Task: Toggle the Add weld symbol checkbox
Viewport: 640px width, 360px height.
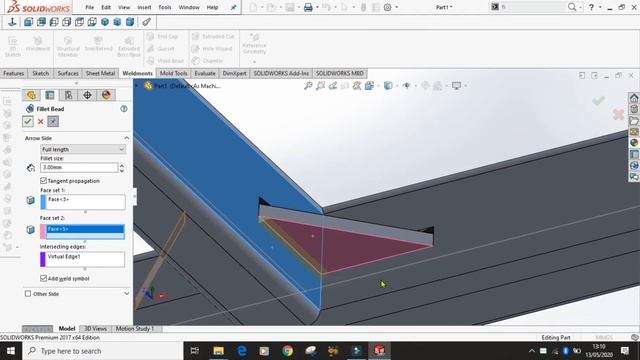Action: 43,278
